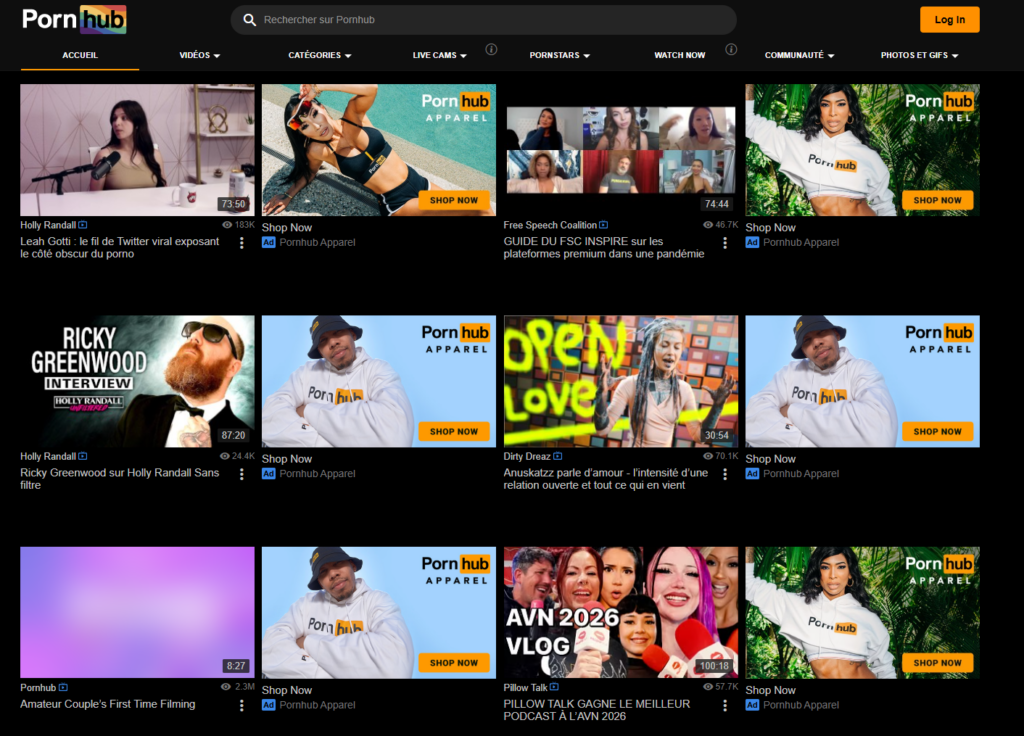Open the Dirty Dreaz channel link
This screenshot has height=736, width=1024.
pyautogui.click(x=527, y=456)
